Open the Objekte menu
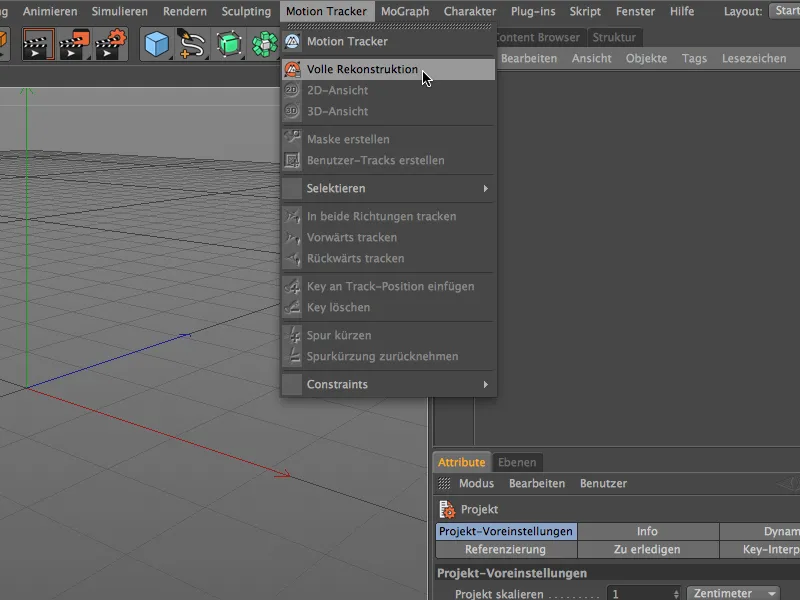800x600 pixels. (x=646, y=58)
